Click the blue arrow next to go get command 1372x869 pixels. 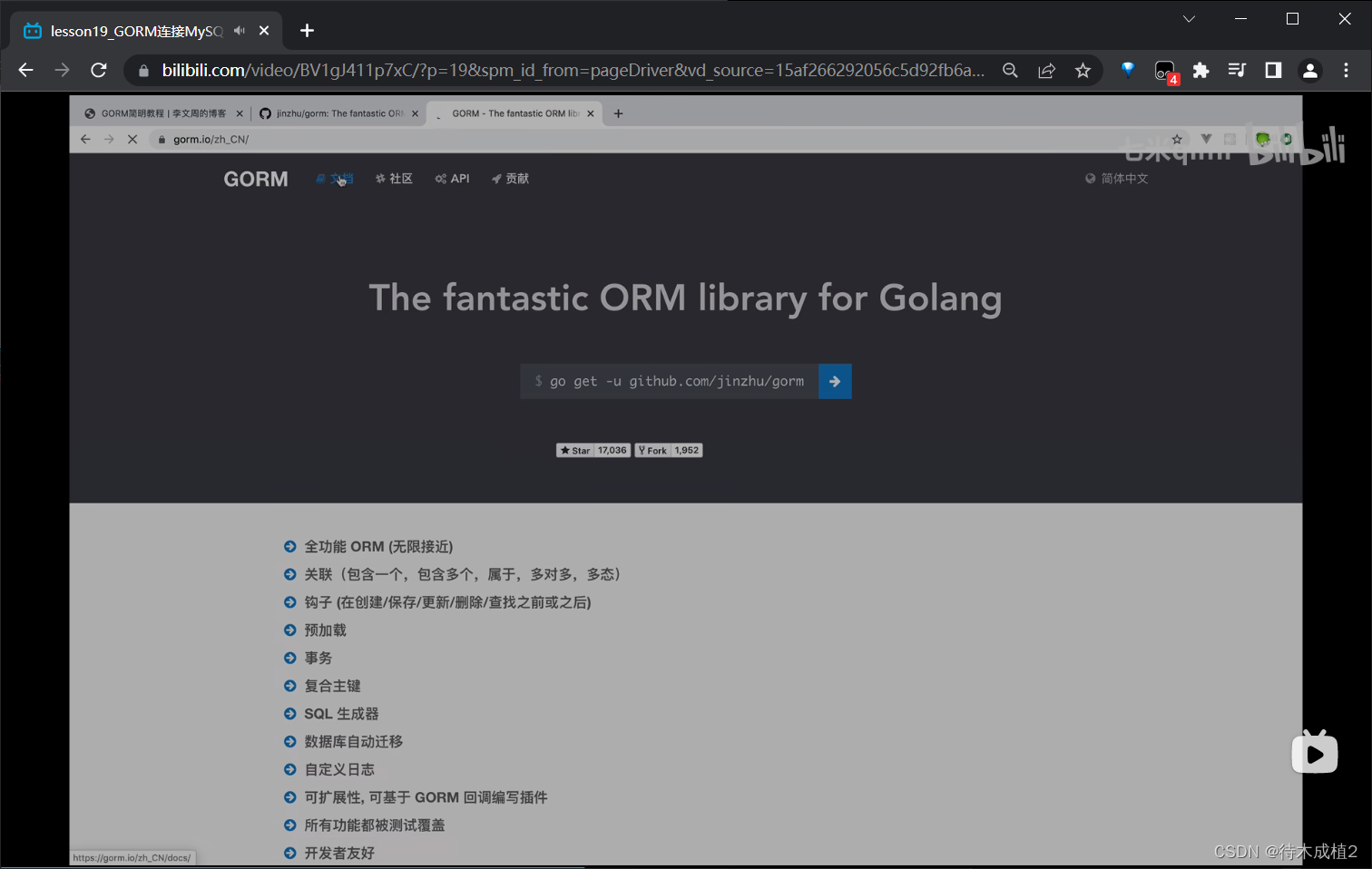(835, 381)
